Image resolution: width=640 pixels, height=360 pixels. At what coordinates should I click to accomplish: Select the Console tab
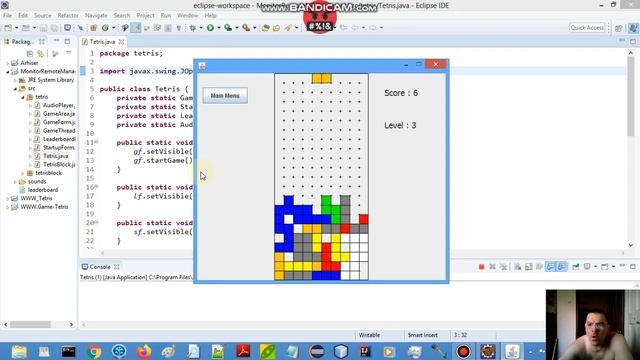tap(100, 267)
